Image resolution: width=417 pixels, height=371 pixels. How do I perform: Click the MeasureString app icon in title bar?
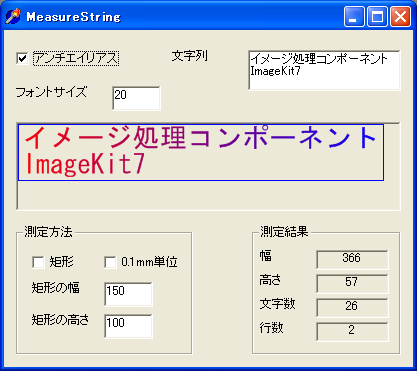point(13,16)
